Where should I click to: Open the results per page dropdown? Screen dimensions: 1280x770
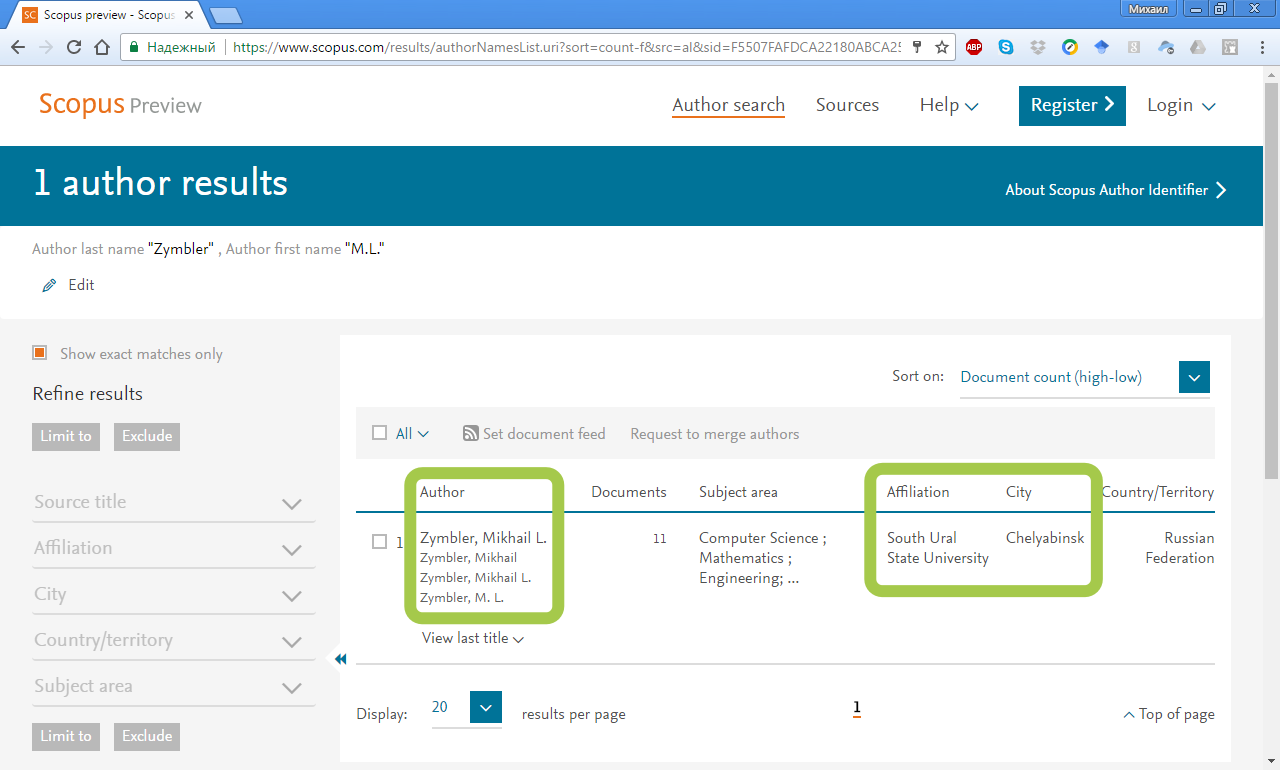[x=485, y=708]
